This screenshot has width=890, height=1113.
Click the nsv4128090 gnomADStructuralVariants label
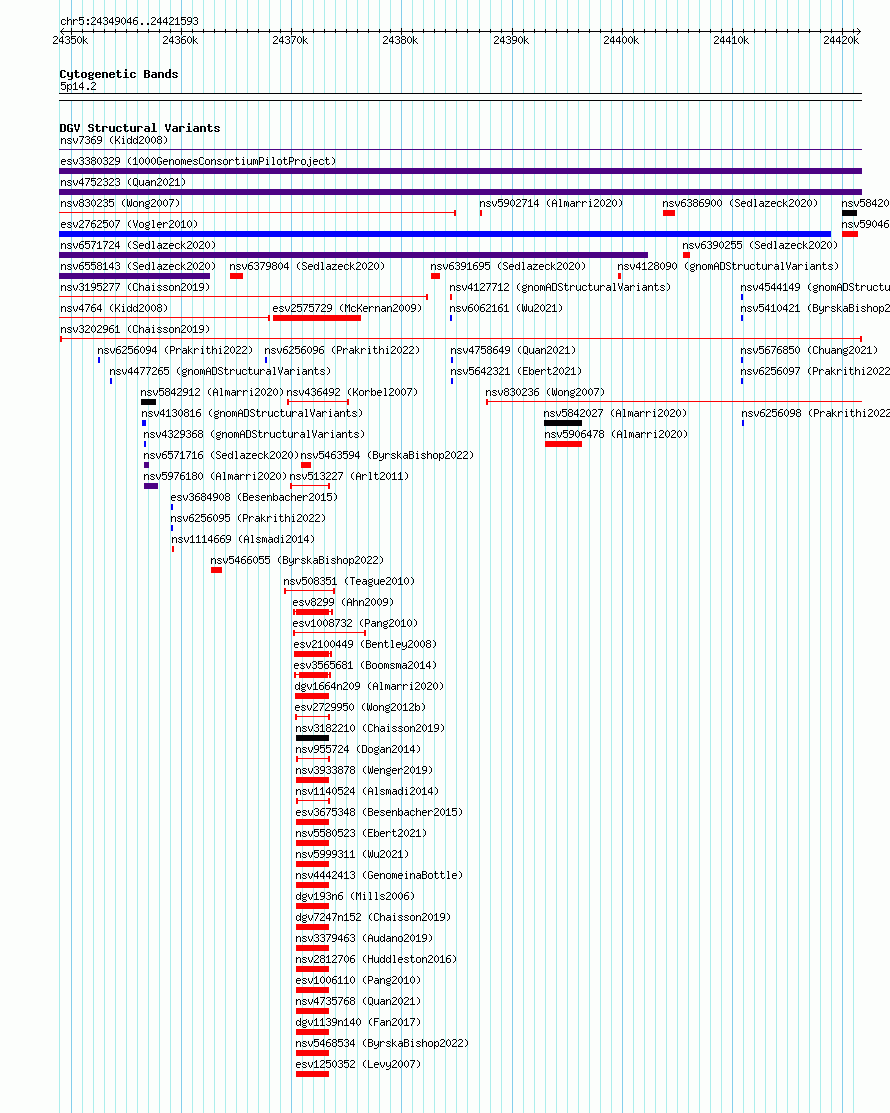pos(727,267)
